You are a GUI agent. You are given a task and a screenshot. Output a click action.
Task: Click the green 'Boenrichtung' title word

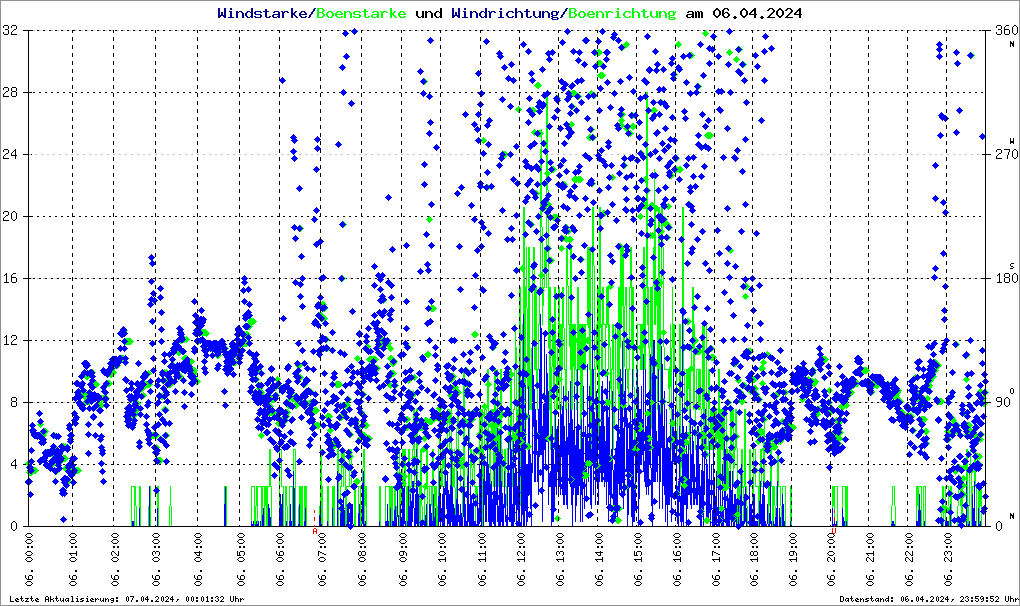pos(622,14)
